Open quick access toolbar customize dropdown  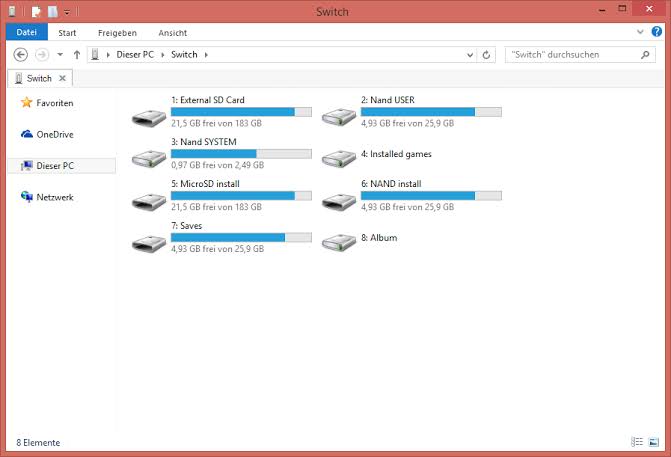tap(67, 12)
